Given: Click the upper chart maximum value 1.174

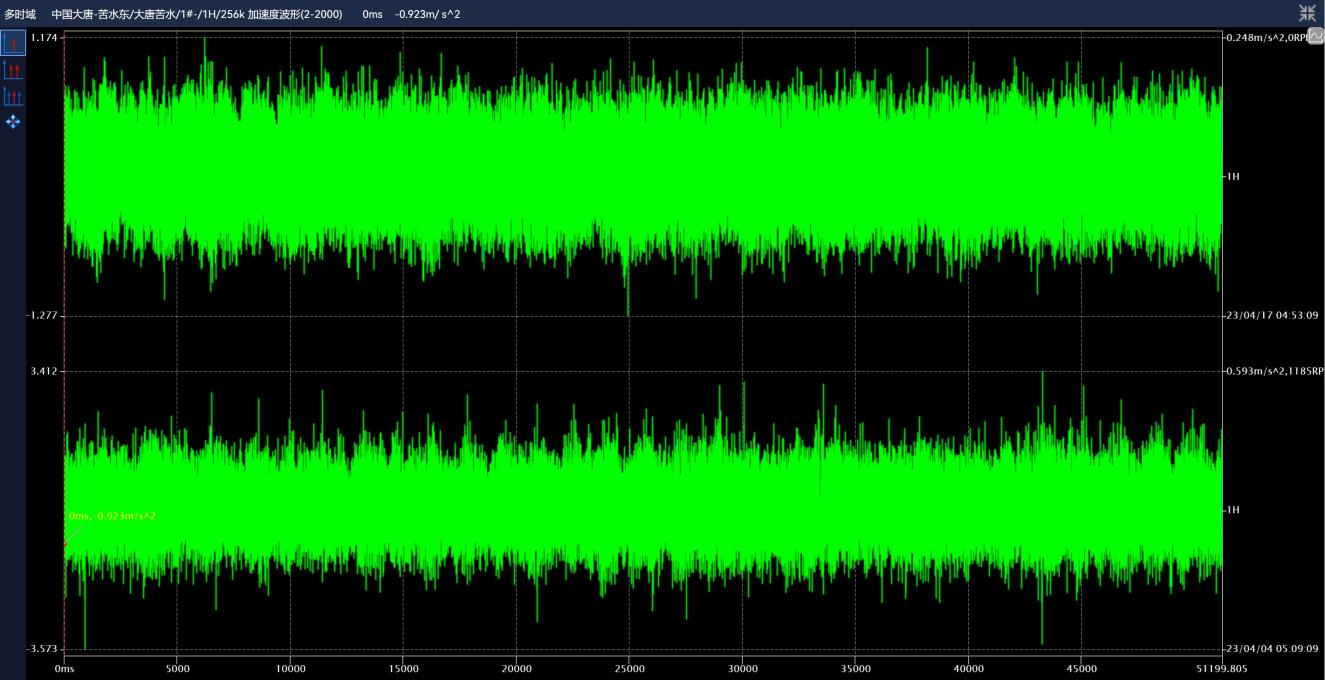Looking at the screenshot, I should pyautogui.click(x=44, y=37).
